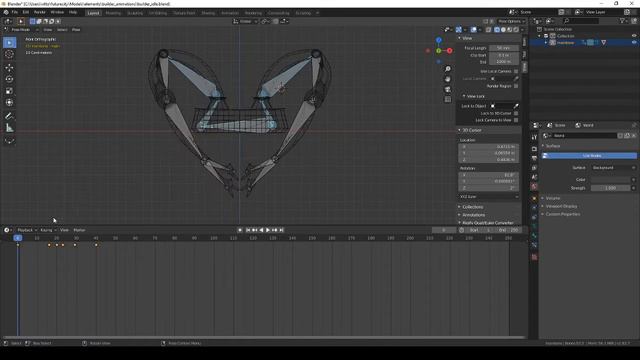Hide the selected armature eye icon
Viewport: 640px width, 360px height.
click(x=634, y=42)
